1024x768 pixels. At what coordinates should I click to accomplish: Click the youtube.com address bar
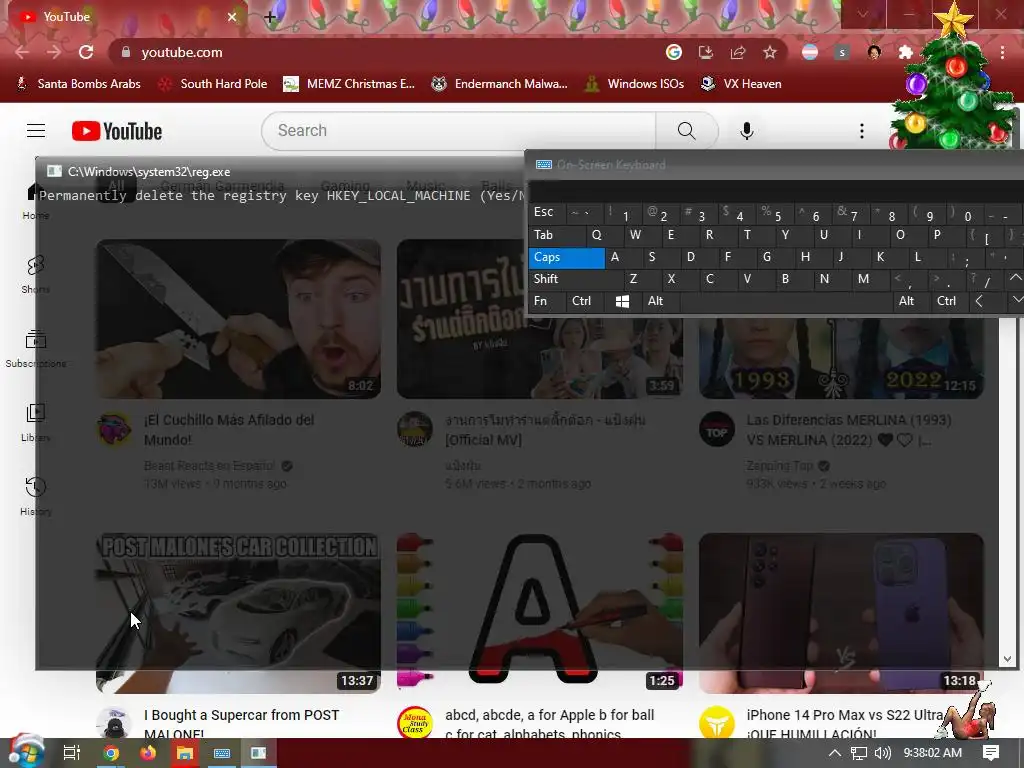[x=392, y=52]
